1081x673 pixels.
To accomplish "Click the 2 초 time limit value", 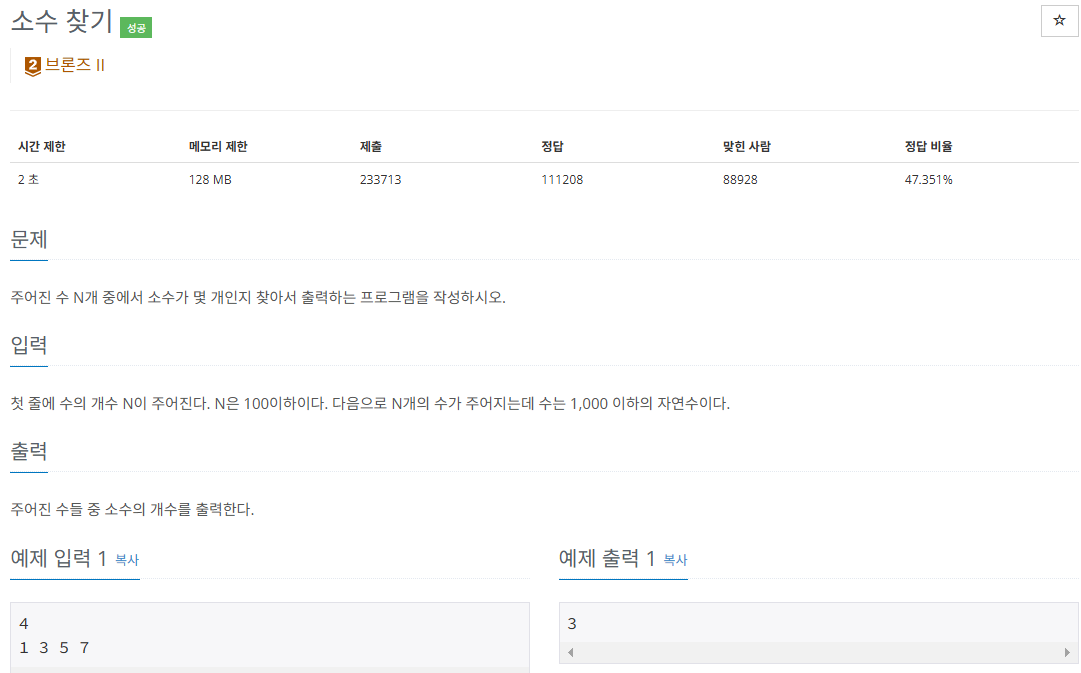I will (28, 179).
